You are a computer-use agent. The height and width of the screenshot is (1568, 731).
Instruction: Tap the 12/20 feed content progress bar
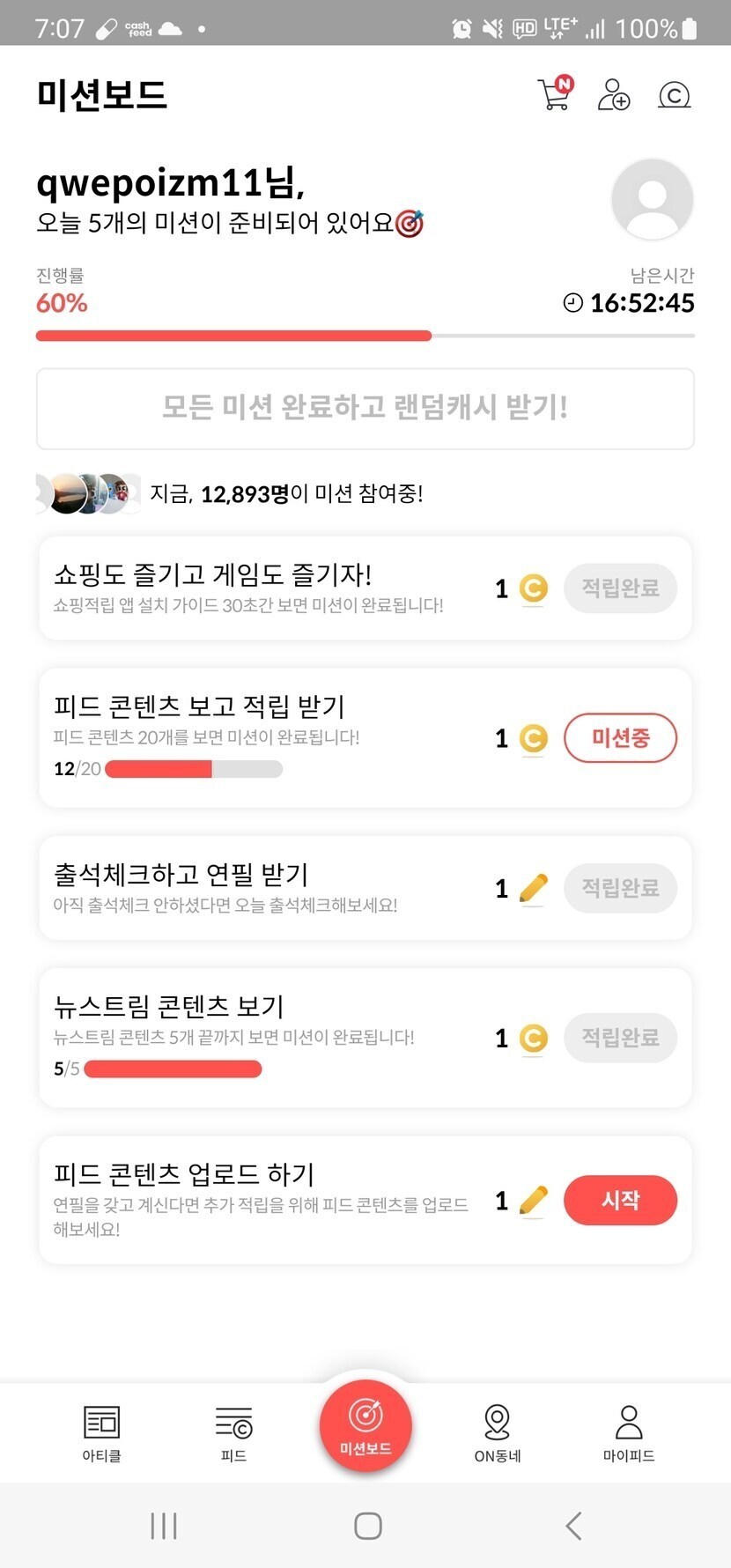coord(194,769)
